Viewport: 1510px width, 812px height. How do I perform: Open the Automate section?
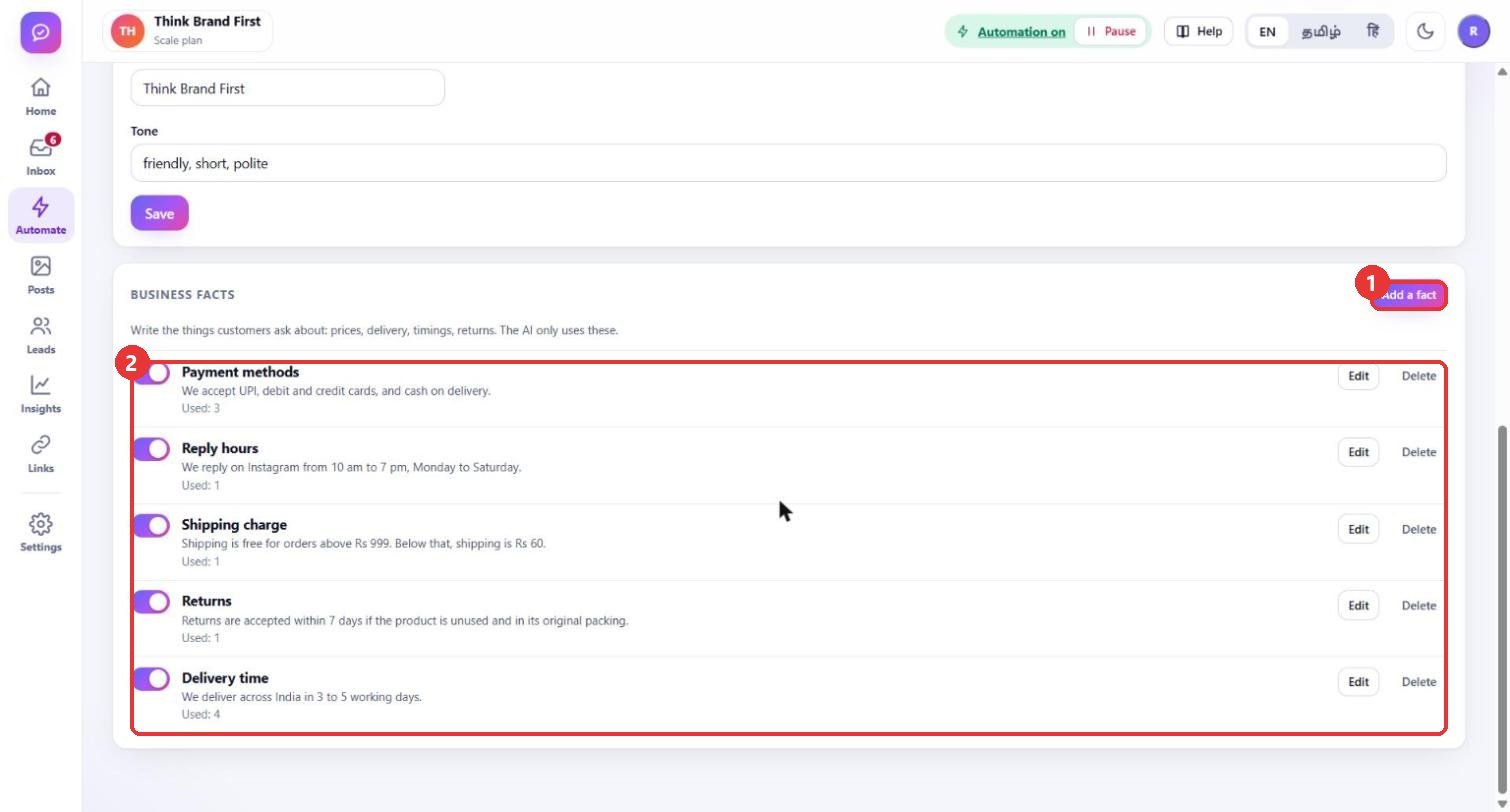(41, 215)
